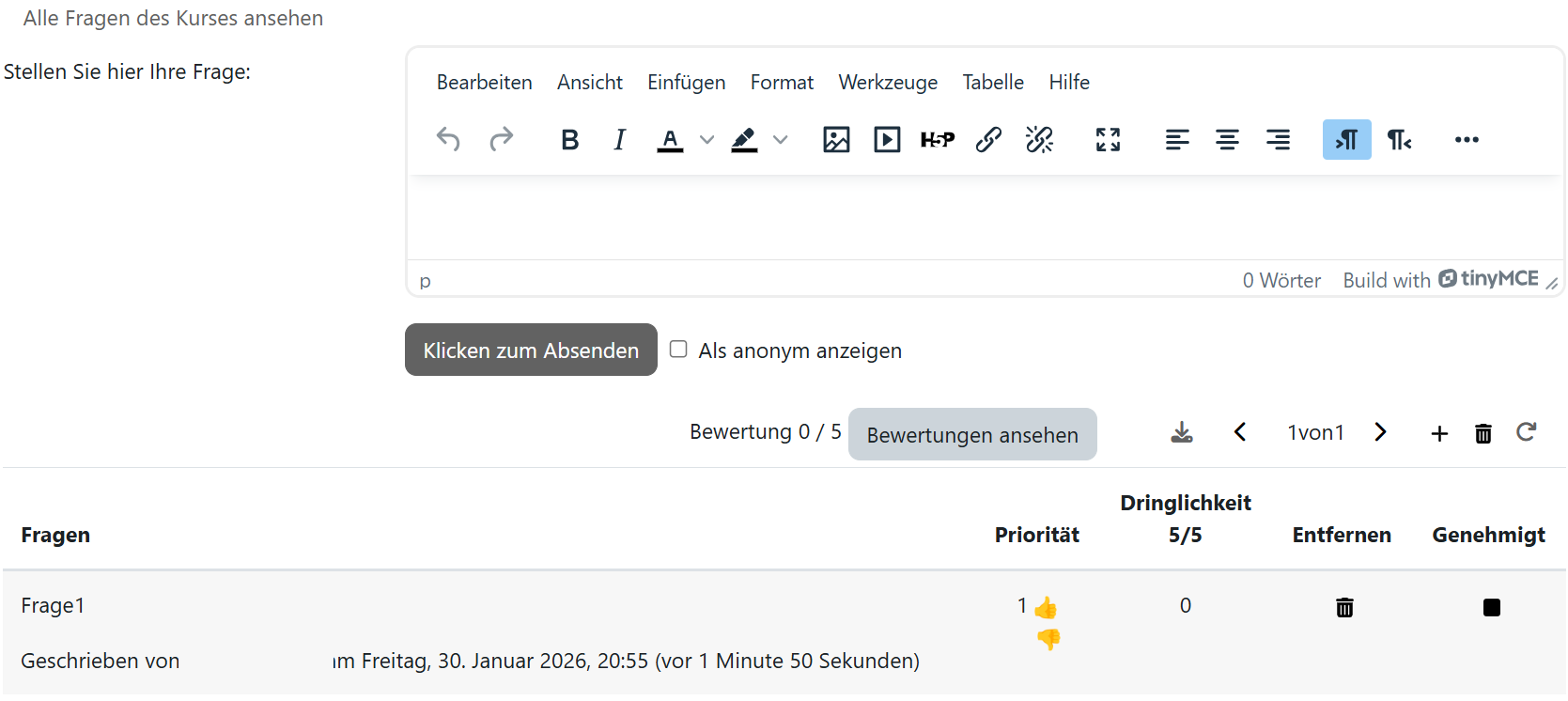Click inside the question text editor area
1568x701 pixels.
click(x=984, y=217)
